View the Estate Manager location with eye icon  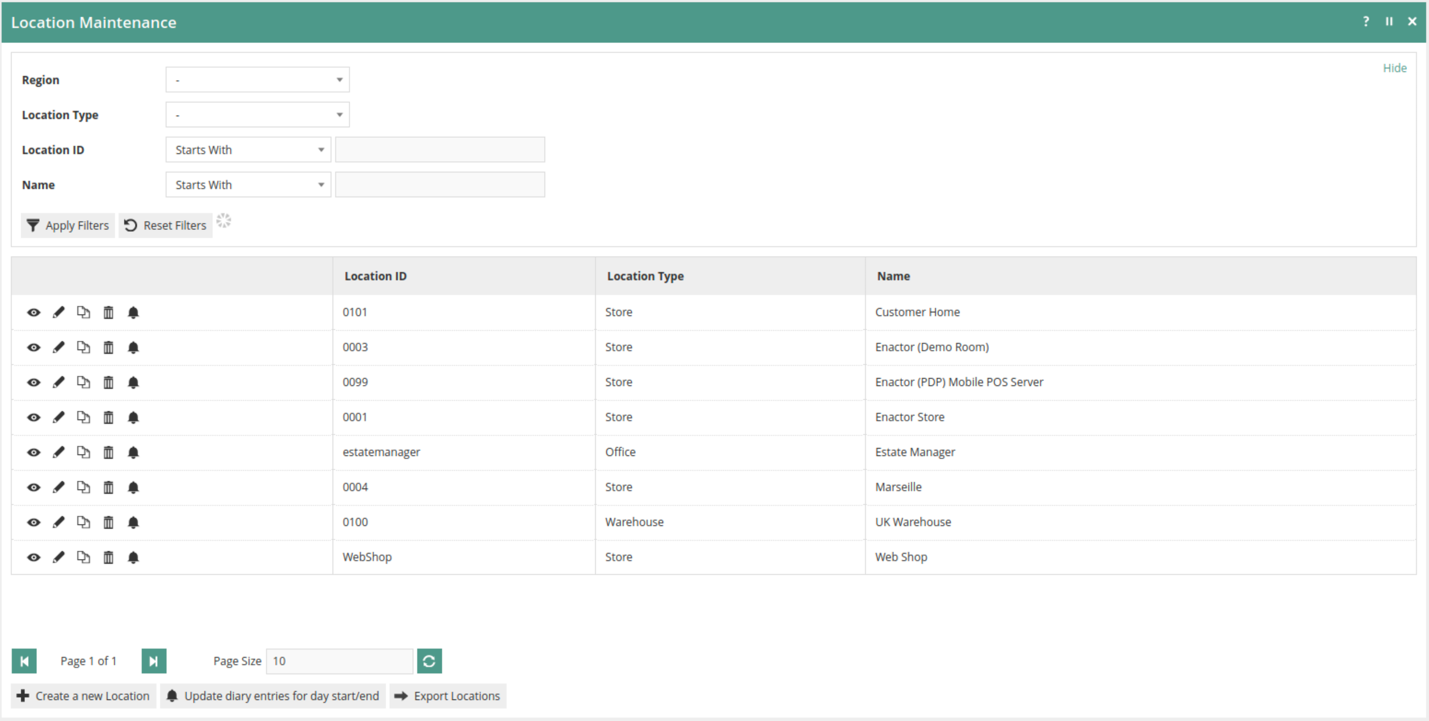(34, 452)
